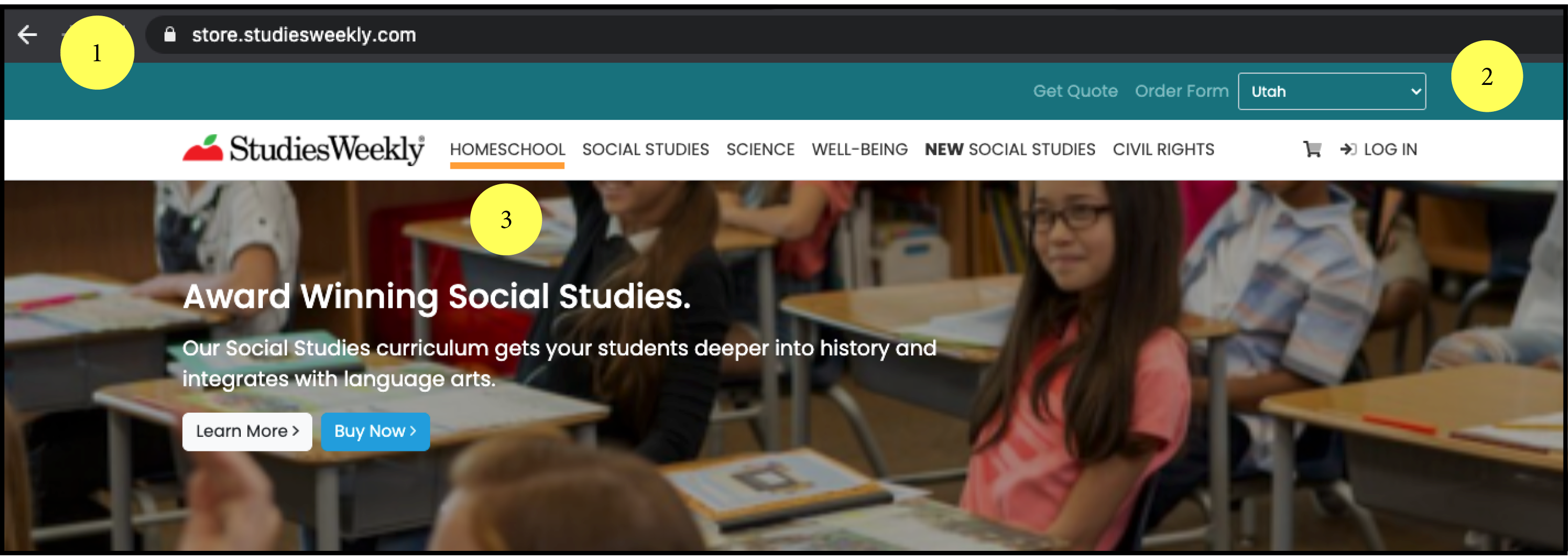
Task: Click the hero paragraph about Social Studies curriculum
Action: pos(559,363)
